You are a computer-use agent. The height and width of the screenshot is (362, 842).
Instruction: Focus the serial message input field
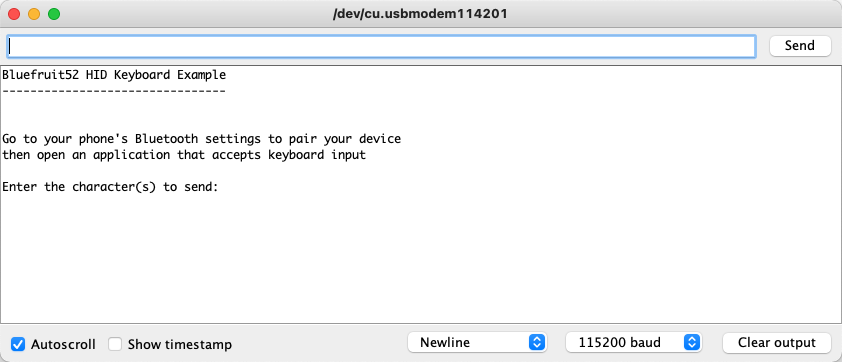(381, 47)
